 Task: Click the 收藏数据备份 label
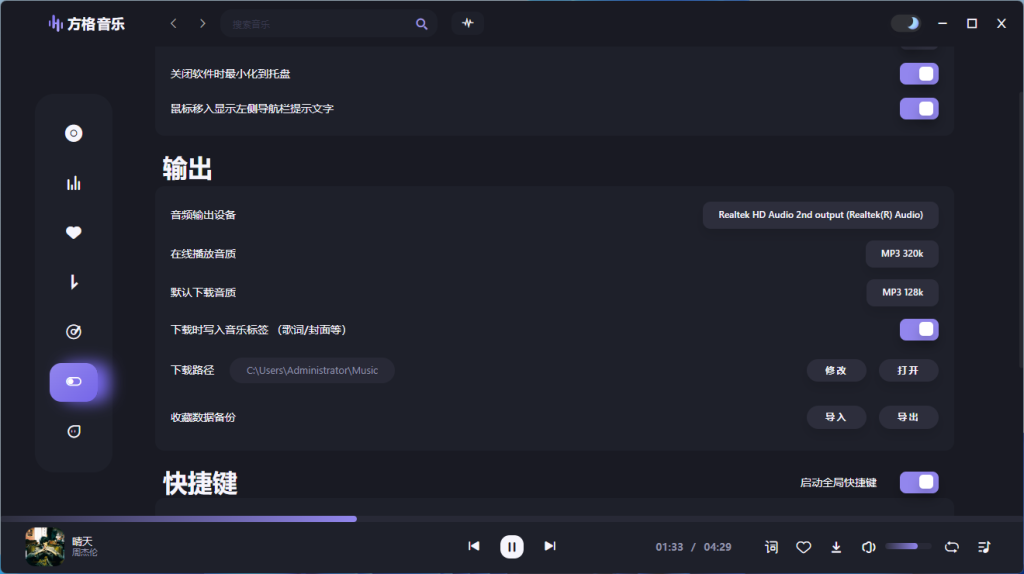[x=203, y=417]
